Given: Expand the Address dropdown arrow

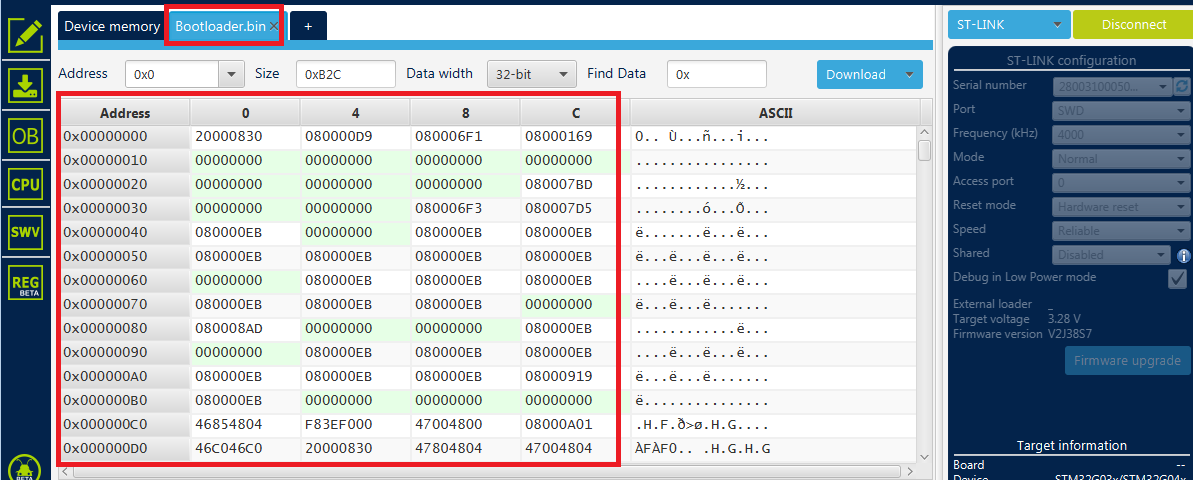Looking at the screenshot, I should (231, 75).
